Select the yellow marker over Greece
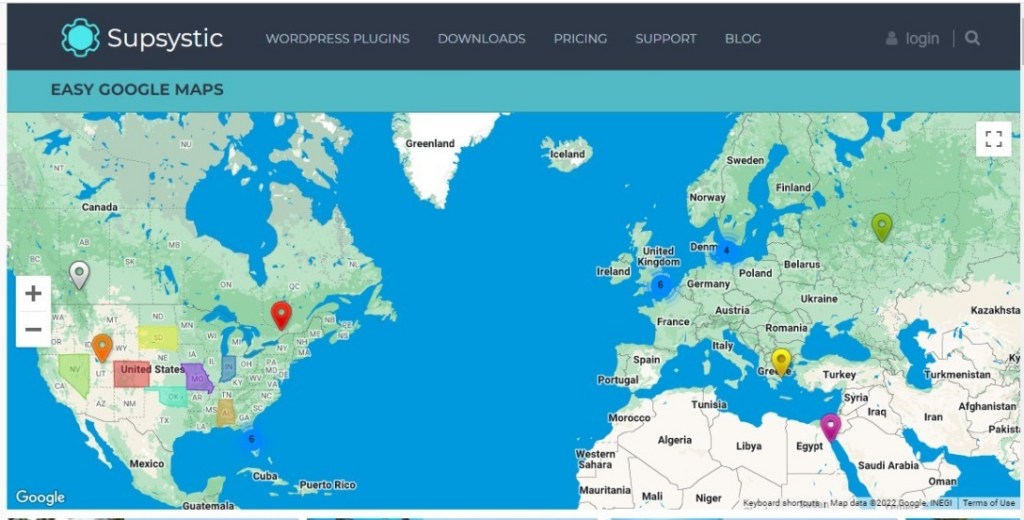This screenshot has width=1024, height=520. point(781,363)
